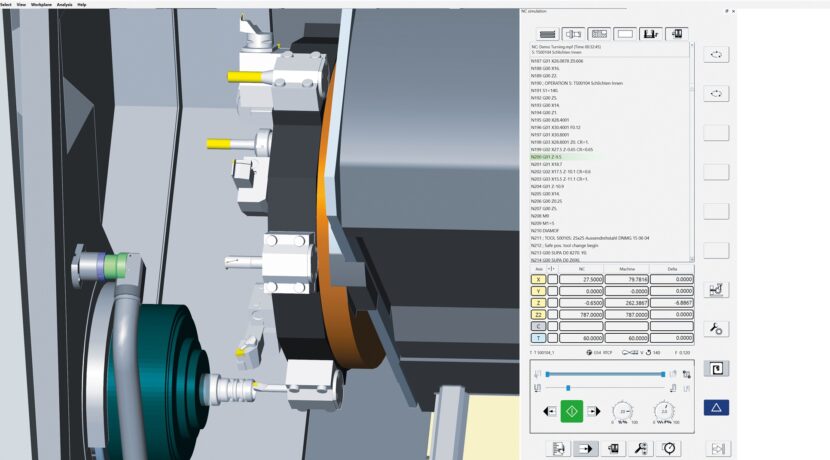
Task: Click the second empty button in the right sidebar
Action: [x=716, y=172]
